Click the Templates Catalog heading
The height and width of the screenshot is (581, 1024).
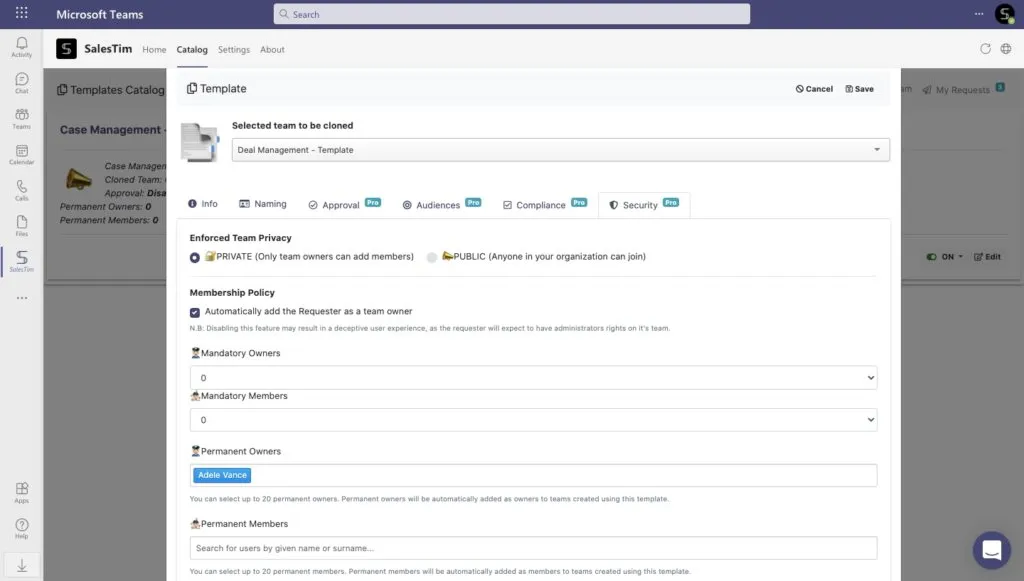click(x=117, y=90)
